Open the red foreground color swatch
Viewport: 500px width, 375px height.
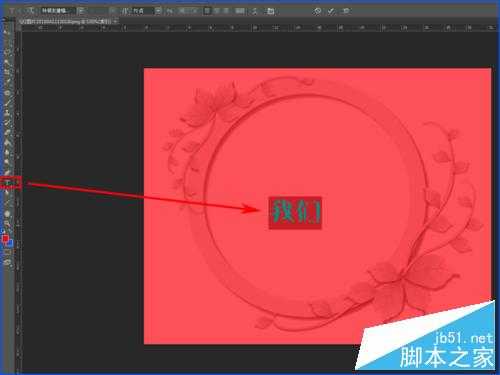(x=5, y=238)
